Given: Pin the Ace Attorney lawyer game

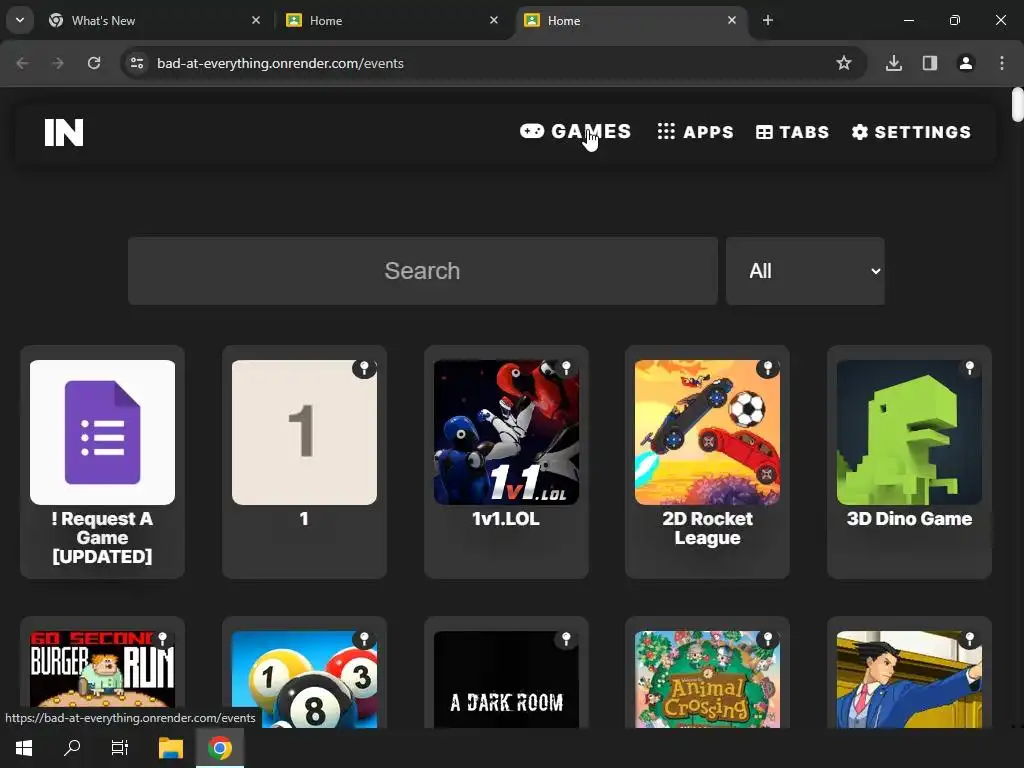Looking at the screenshot, I should click(970, 639).
